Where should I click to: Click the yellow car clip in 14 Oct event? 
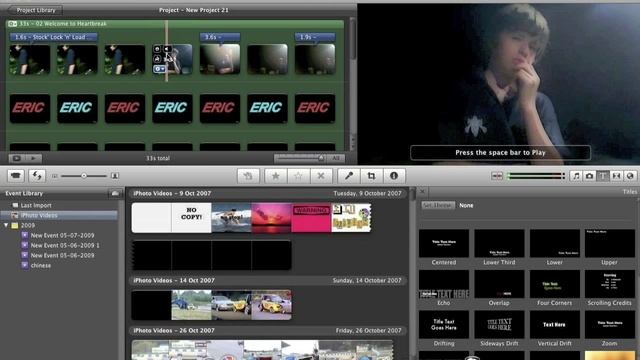coord(271,305)
